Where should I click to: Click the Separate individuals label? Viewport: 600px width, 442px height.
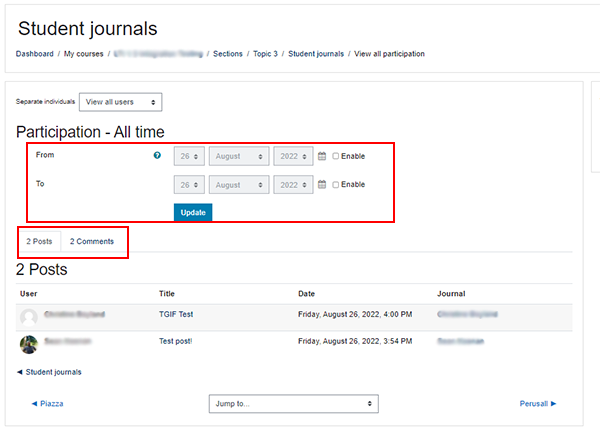click(45, 102)
